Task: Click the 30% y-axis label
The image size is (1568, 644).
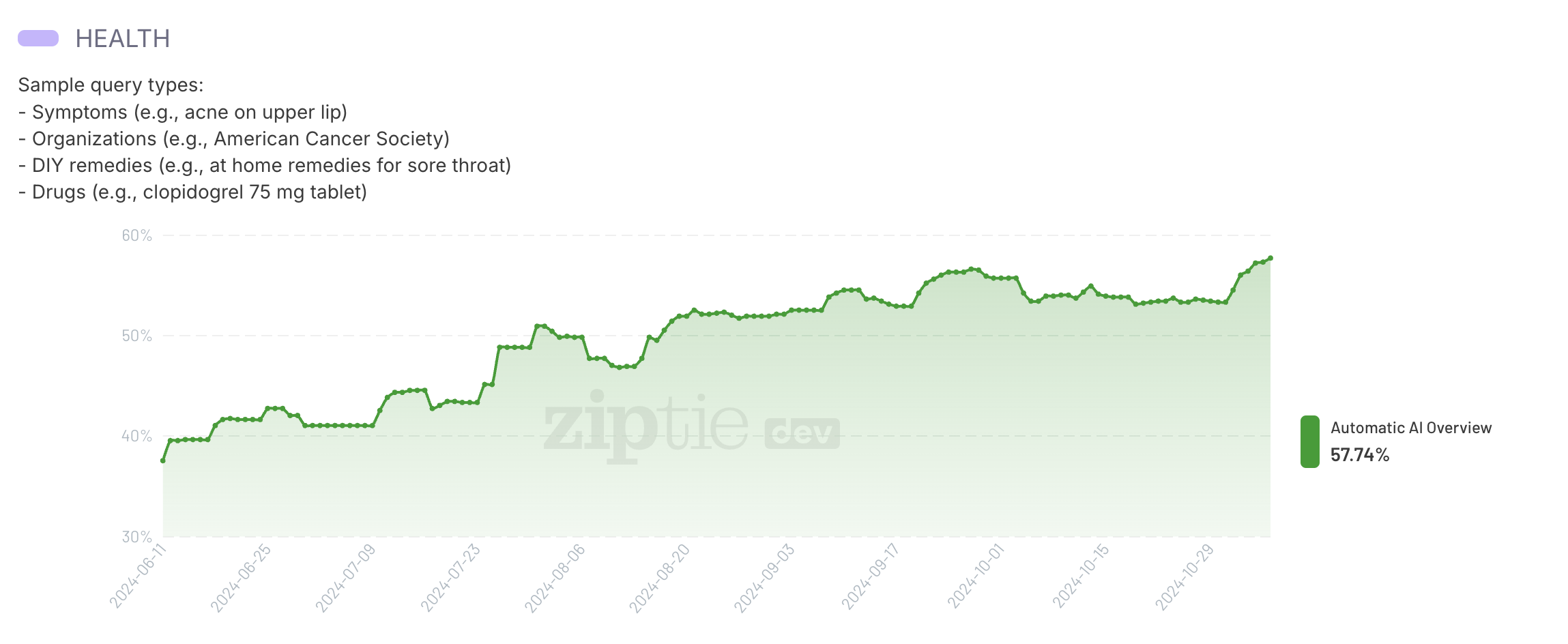Action: (x=136, y=537)
